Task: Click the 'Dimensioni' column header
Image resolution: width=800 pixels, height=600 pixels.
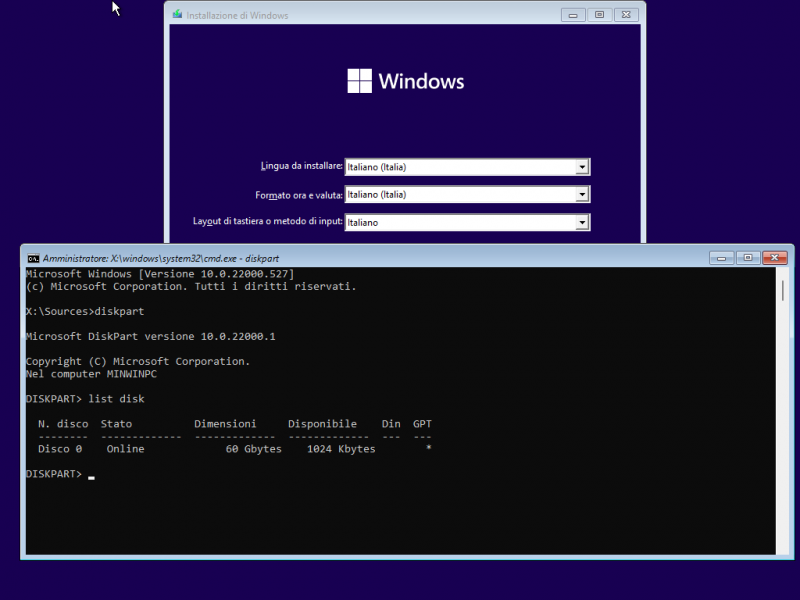Action: 225,424
